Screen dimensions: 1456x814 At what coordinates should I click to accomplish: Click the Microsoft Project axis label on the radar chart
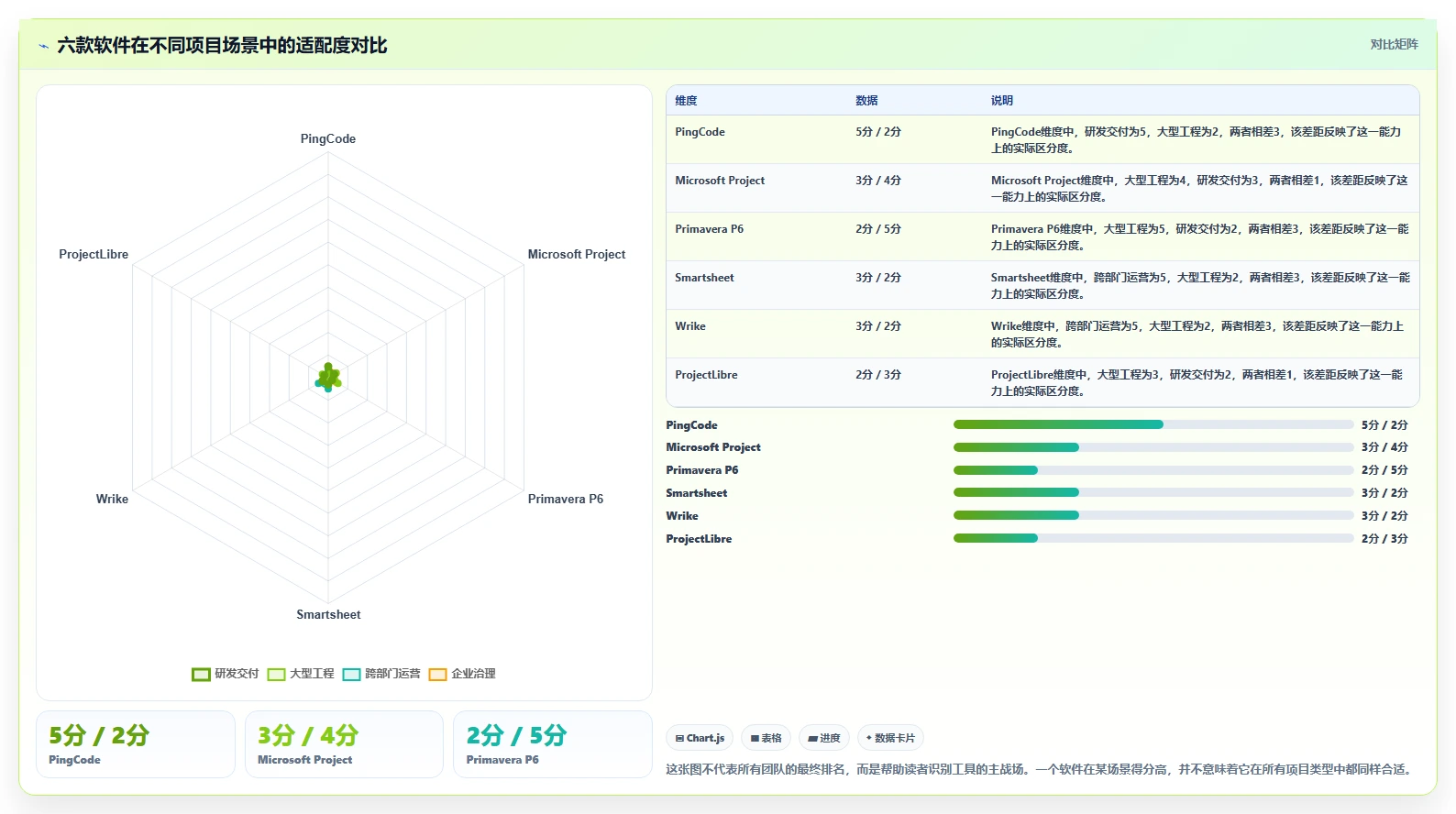[x=577, y=255]
